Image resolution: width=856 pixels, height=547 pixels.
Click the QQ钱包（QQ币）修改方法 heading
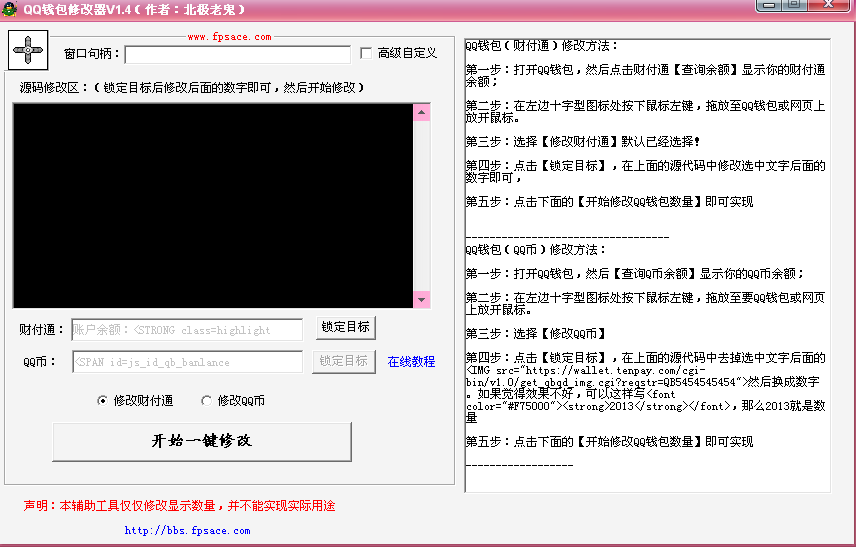[536, 249]
